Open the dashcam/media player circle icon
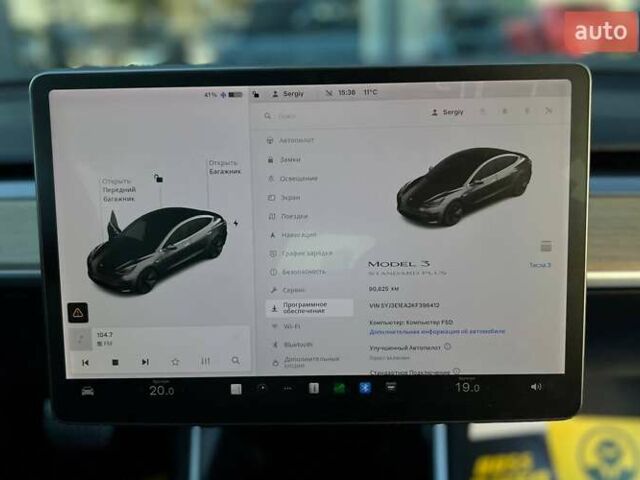This screenshot has width=640, height=480. [x=262, y=388]
